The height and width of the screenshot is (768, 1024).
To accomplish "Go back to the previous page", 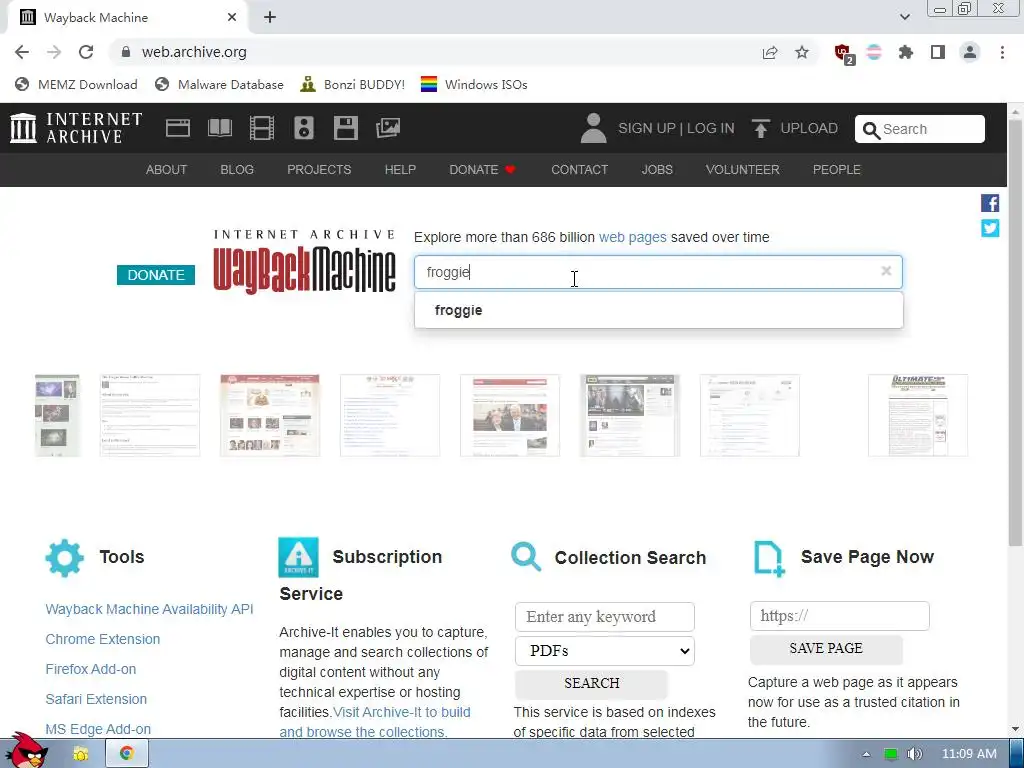I will (22, 52).
